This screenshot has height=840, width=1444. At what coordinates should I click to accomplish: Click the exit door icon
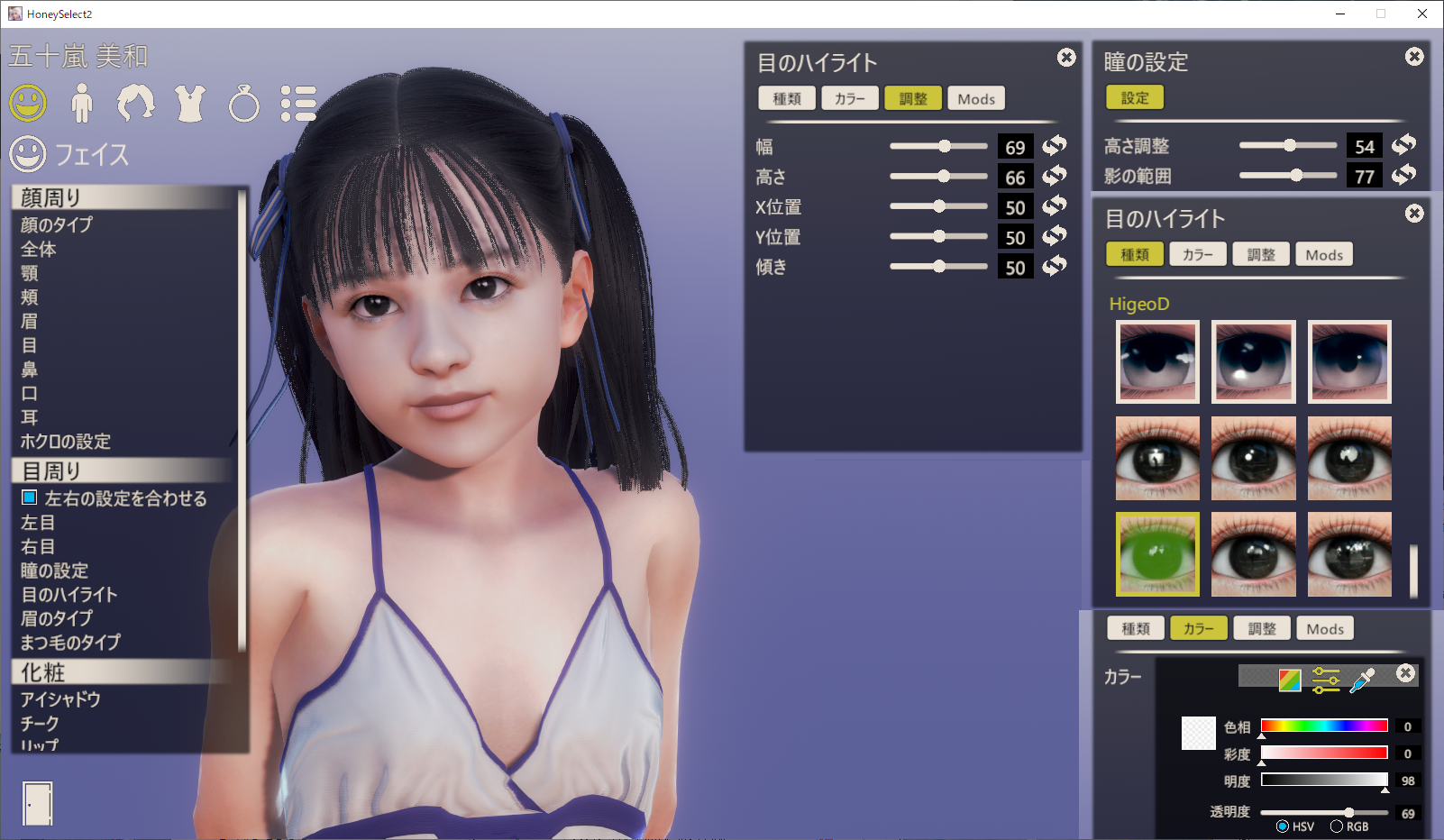pos(38,803)
